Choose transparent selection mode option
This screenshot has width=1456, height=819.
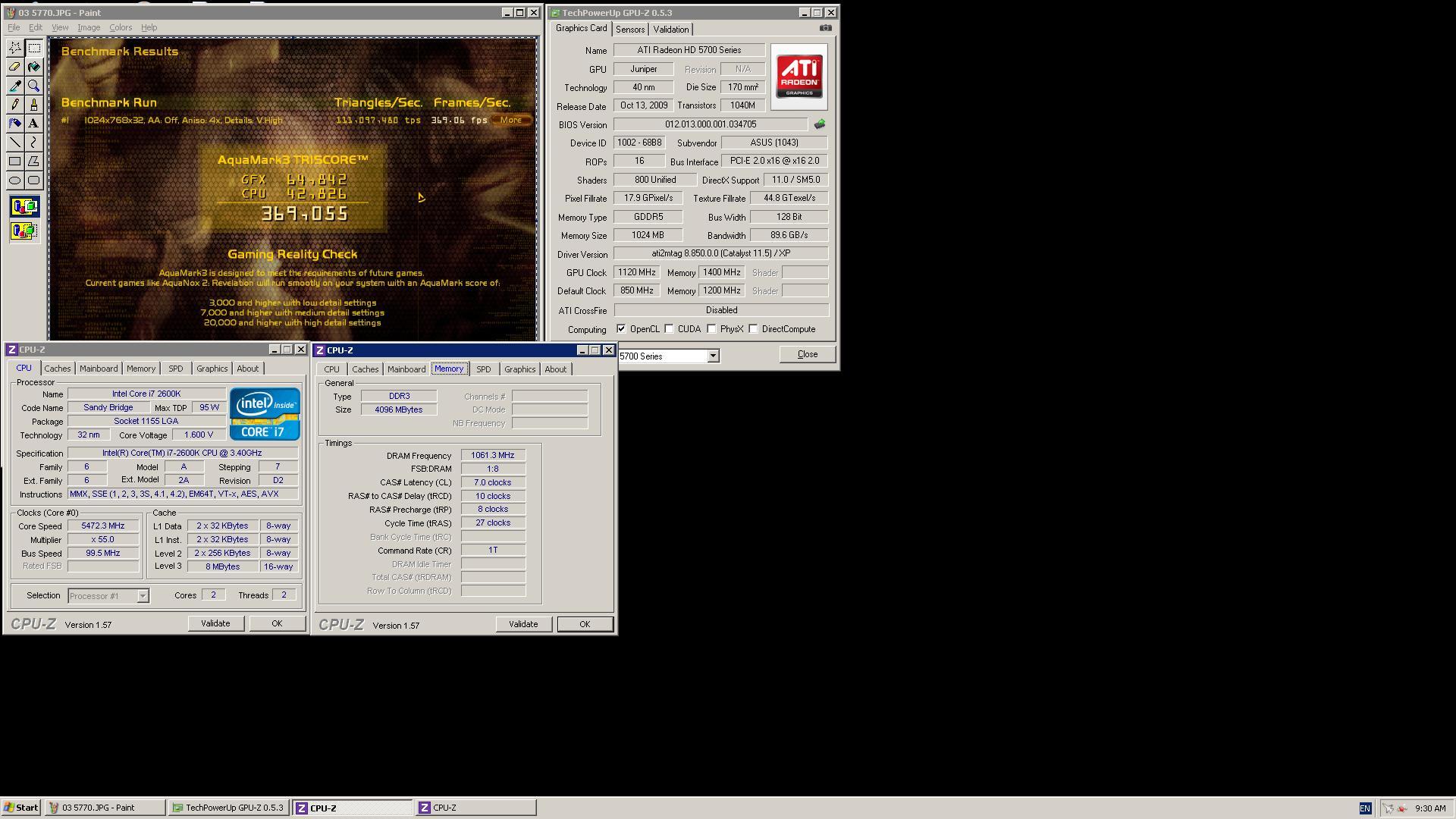[x=24, y=231]
